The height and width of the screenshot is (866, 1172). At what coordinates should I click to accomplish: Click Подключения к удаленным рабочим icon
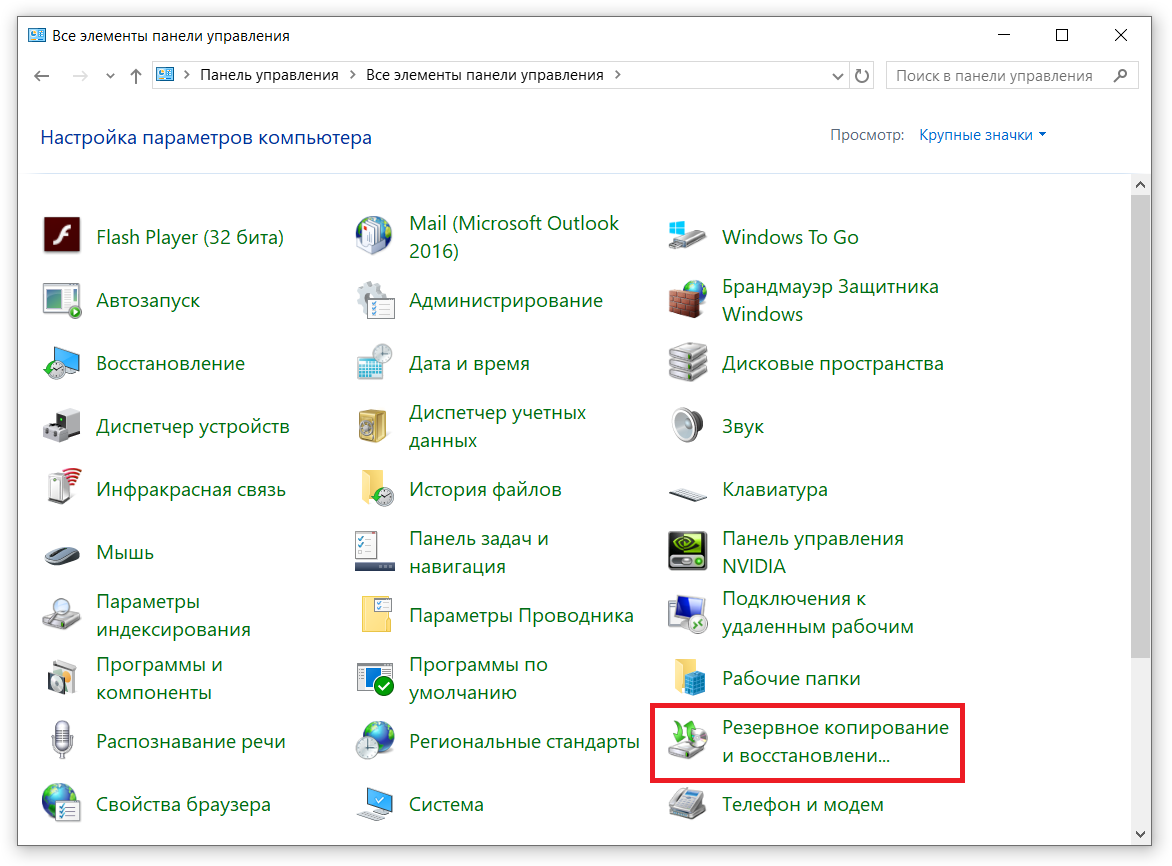(x=688, y=614)
